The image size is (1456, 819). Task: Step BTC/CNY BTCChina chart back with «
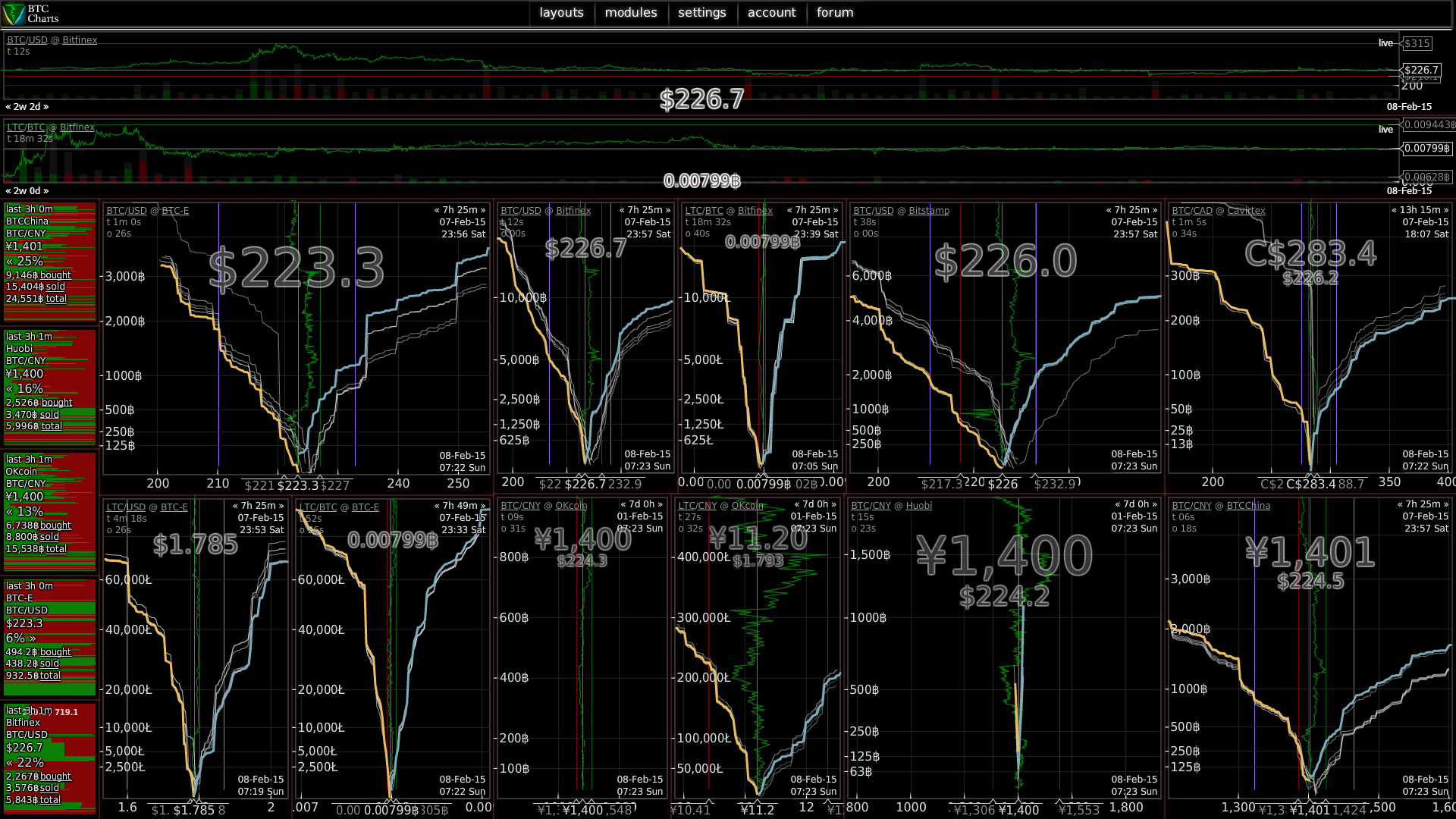[x=1400, y=504]
